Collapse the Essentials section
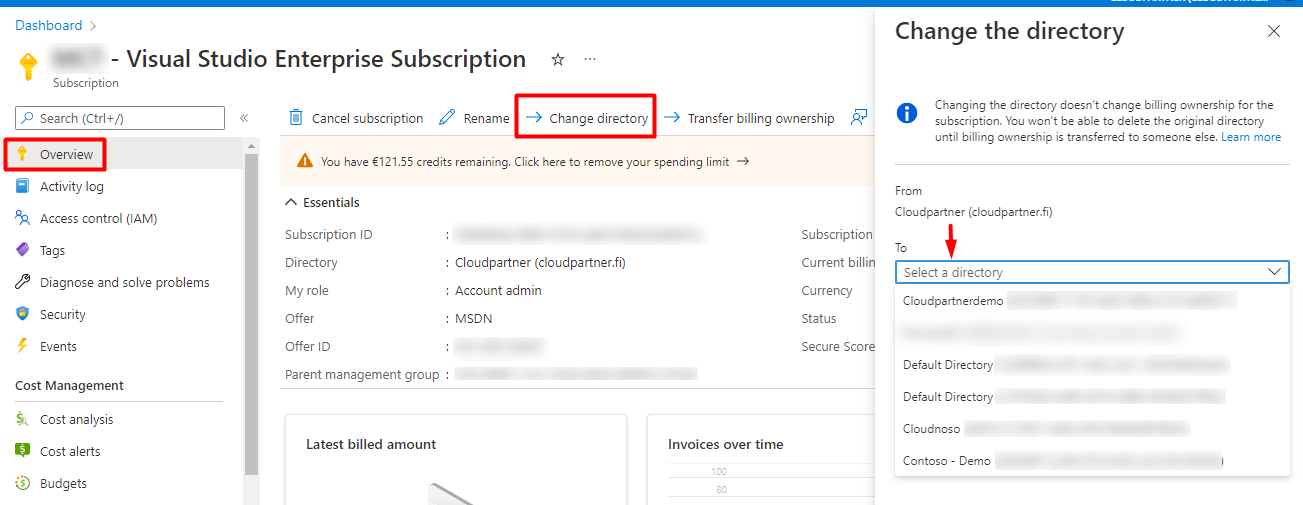The image size is (1303, 505). click(292, 203)
